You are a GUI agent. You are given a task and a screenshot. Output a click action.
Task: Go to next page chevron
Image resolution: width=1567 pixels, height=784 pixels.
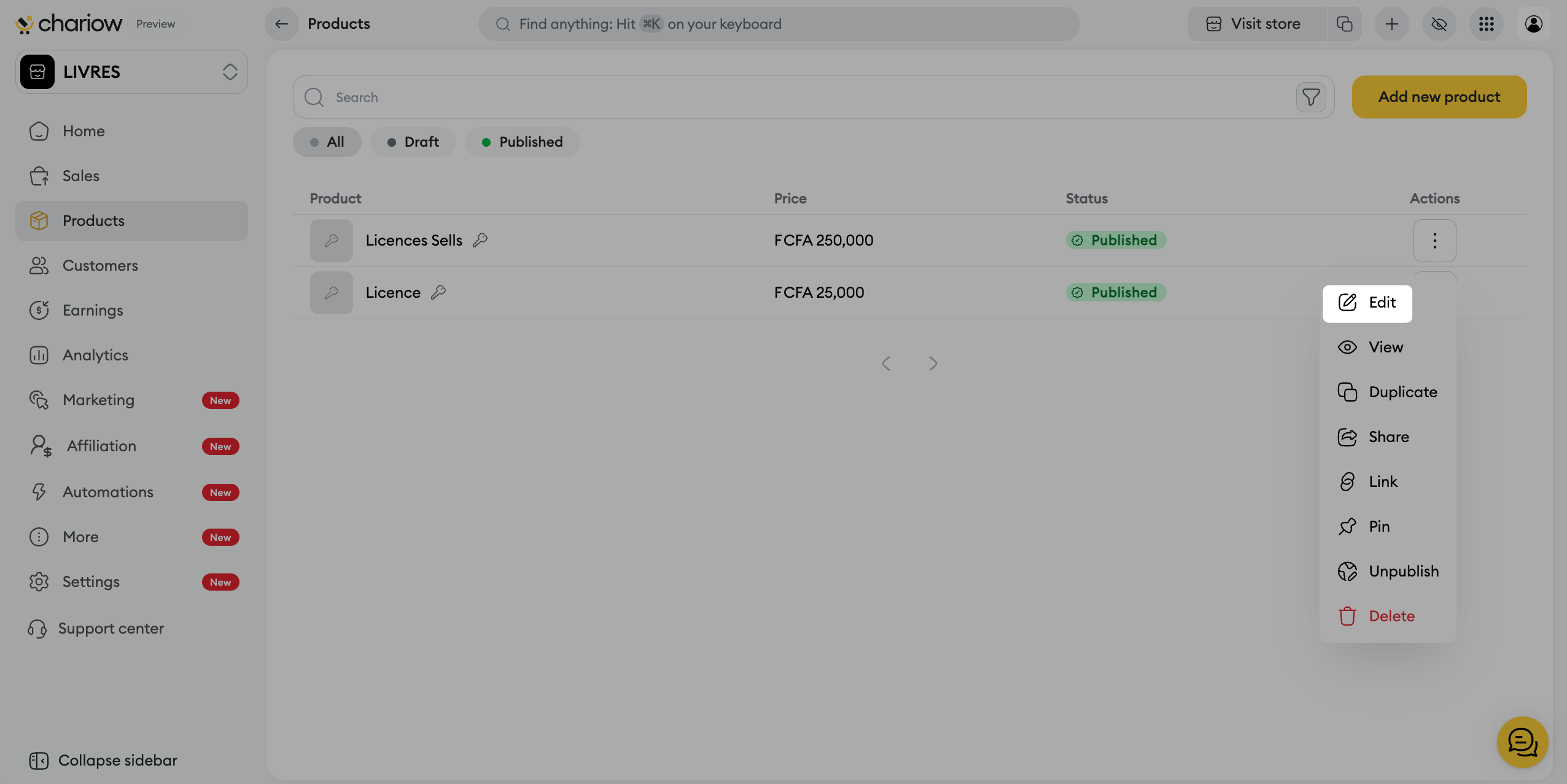pyautogui.click(x=933, y=363)
